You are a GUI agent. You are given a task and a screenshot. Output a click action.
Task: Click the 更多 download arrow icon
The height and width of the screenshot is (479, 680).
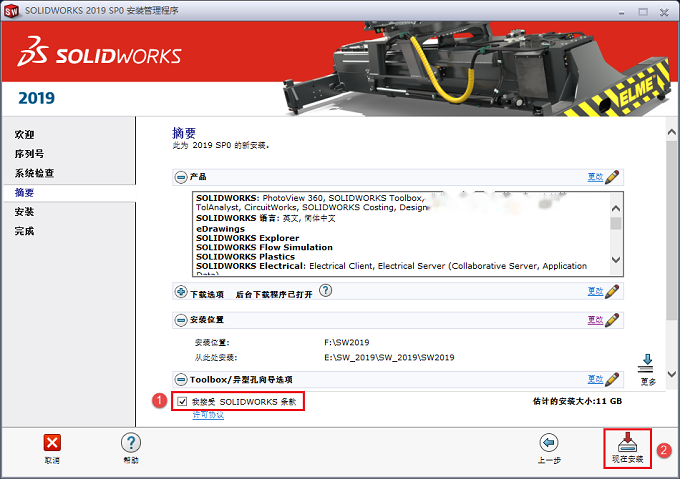(x=647, y=364)
